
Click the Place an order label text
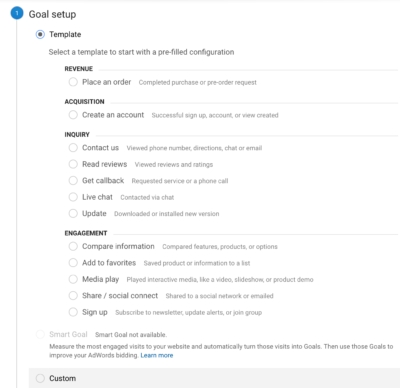click(107, 82)
